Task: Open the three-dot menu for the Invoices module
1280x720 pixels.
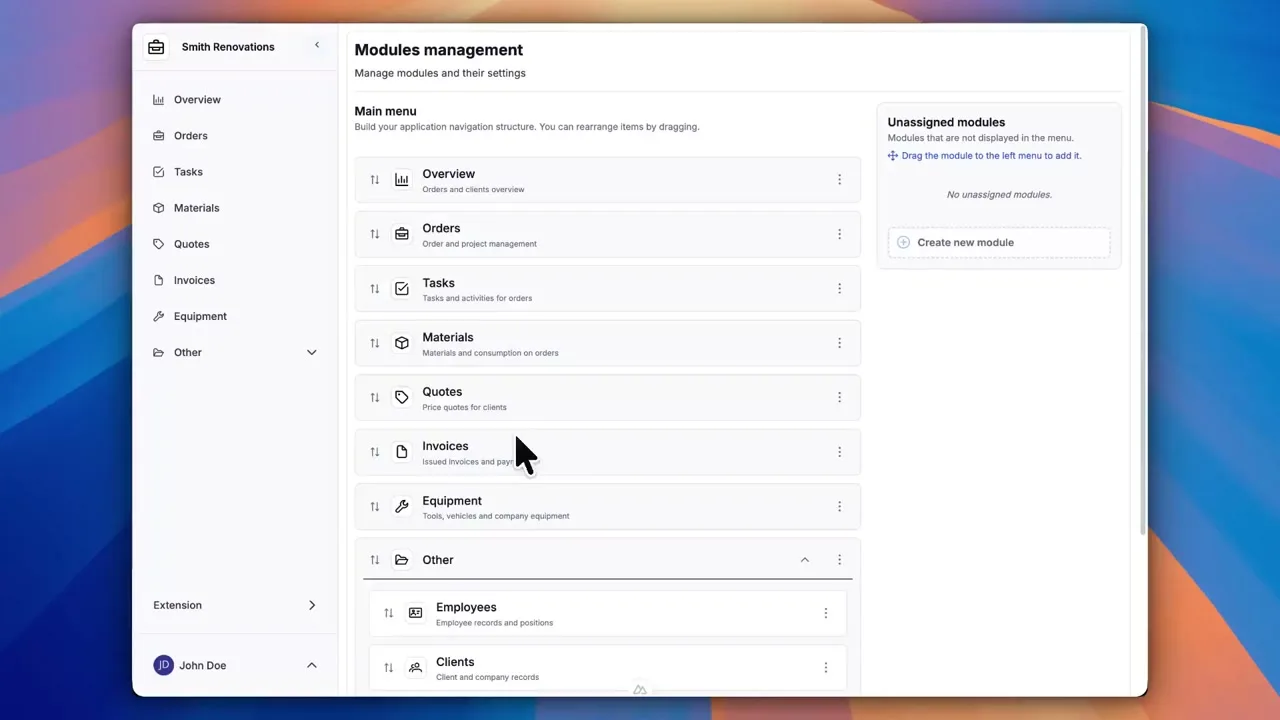Action: click(x=839, y=452)
